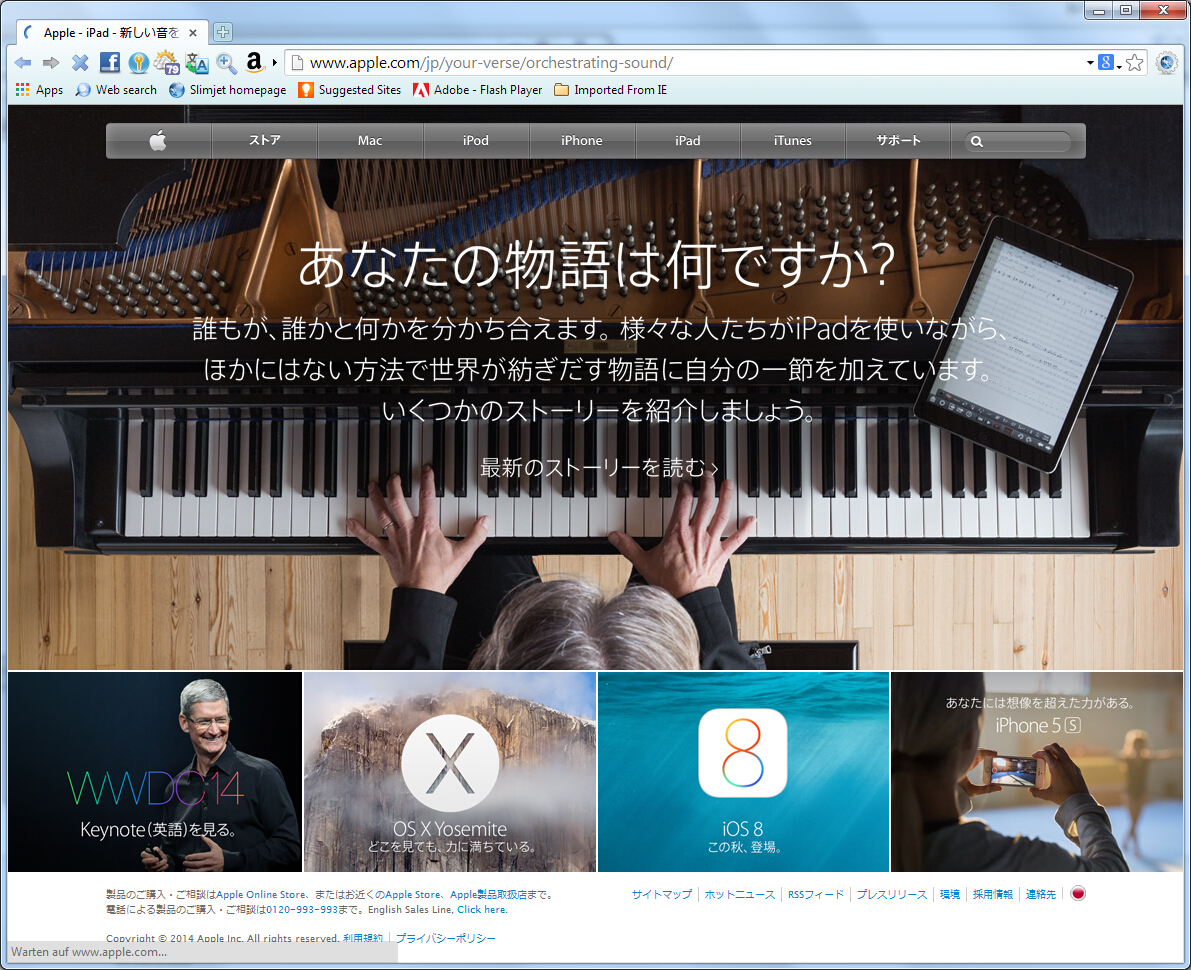Open the RSSフィード footer link
Image resolution: width=1191 pixels, height=970 pixels.
(x=816, y=894)
